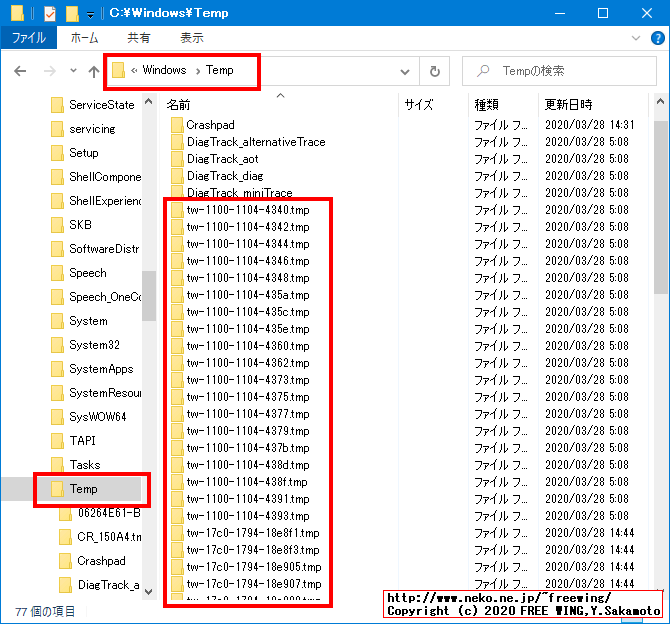This screenshot has width=670, height=624.
Task: Go back with the left arrow button
Action: pyautogui.click(x=20, y=71)
